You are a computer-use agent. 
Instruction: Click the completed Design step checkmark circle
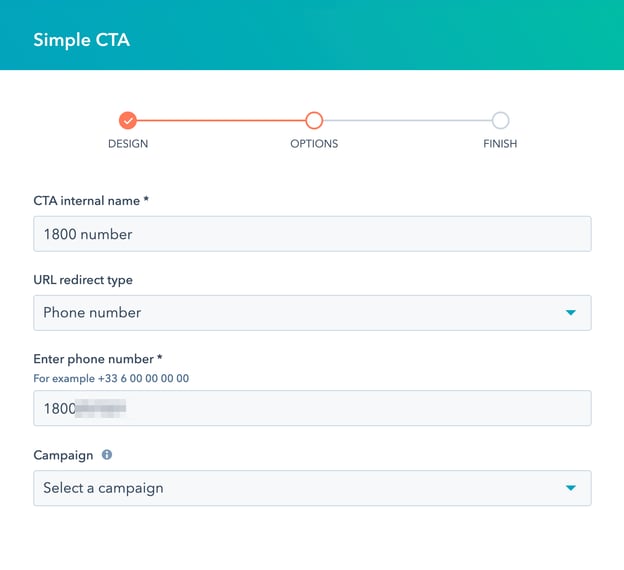coord(127,121)
